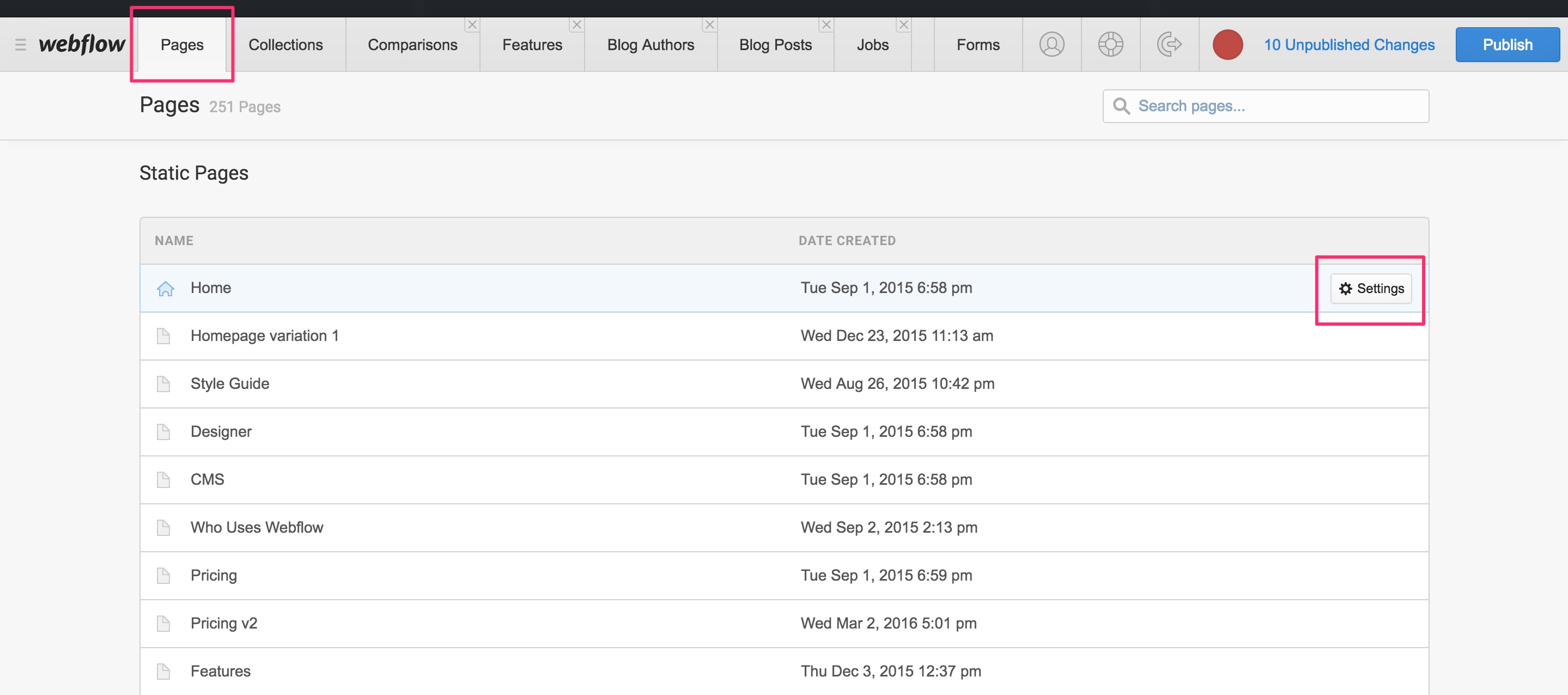The width and height of the screenshot is (1568, 695).
Task: Open the Features tab in the top bar
Action: [x=532, y=45]
